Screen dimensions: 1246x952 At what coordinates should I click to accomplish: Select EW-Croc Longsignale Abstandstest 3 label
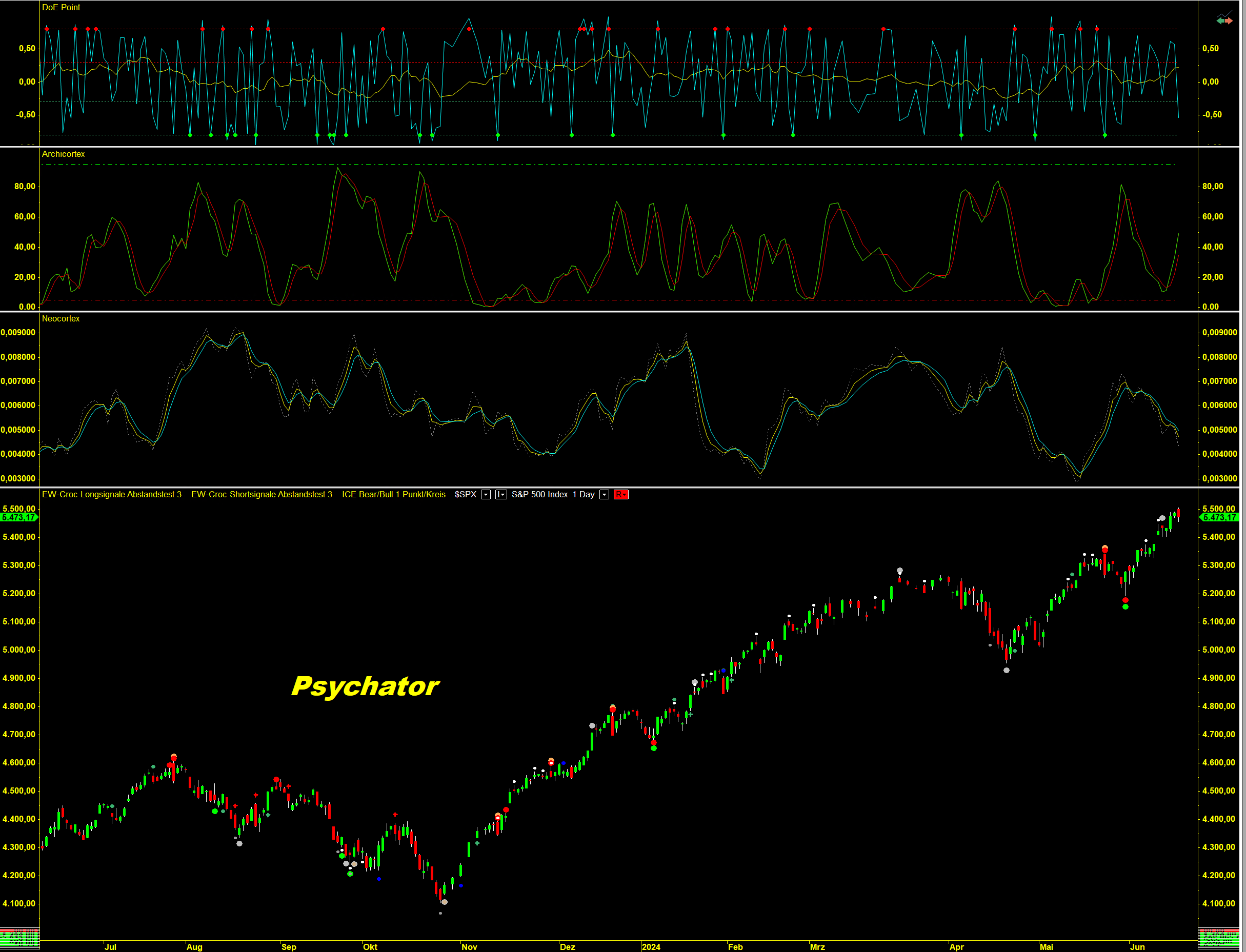click(x=112, y=495)
